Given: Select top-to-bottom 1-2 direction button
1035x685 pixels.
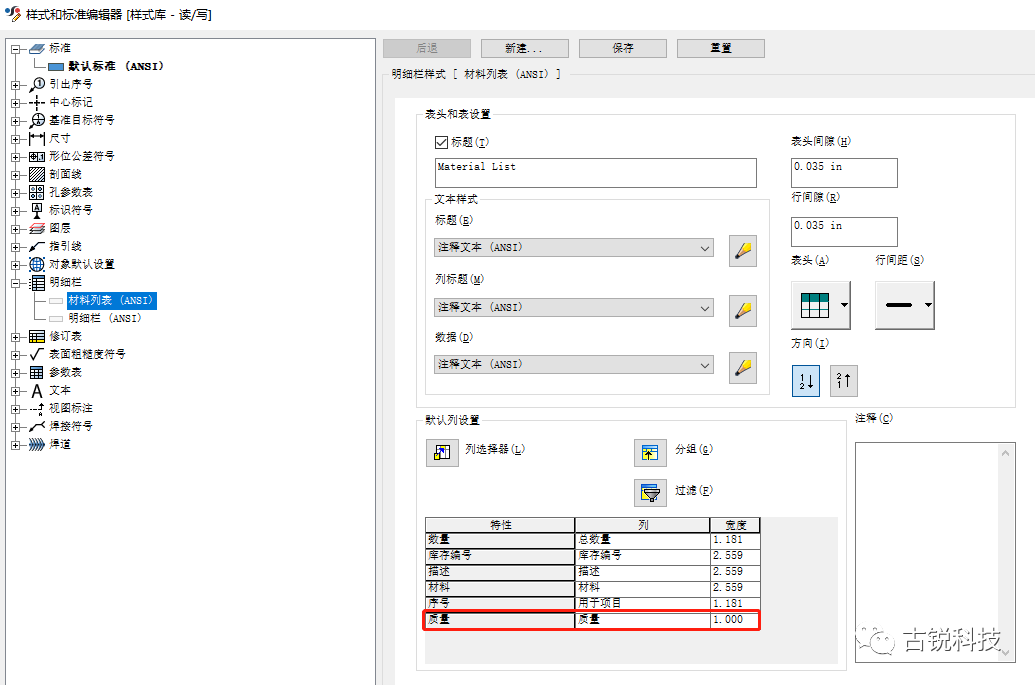Looking at the screenshot, I should click(x=806, y=381).
